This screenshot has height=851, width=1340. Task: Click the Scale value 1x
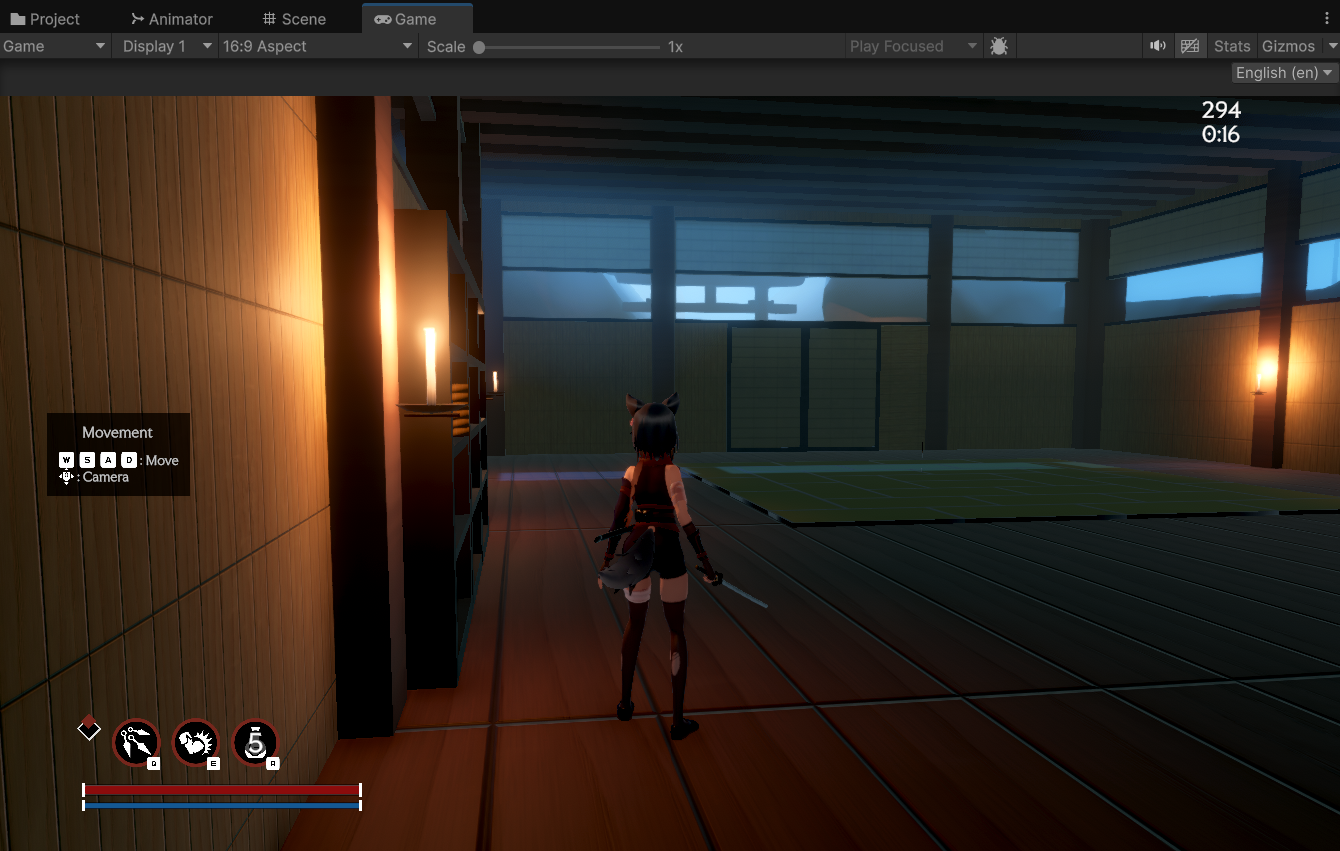pyautogui.click(x=676, y=47)
